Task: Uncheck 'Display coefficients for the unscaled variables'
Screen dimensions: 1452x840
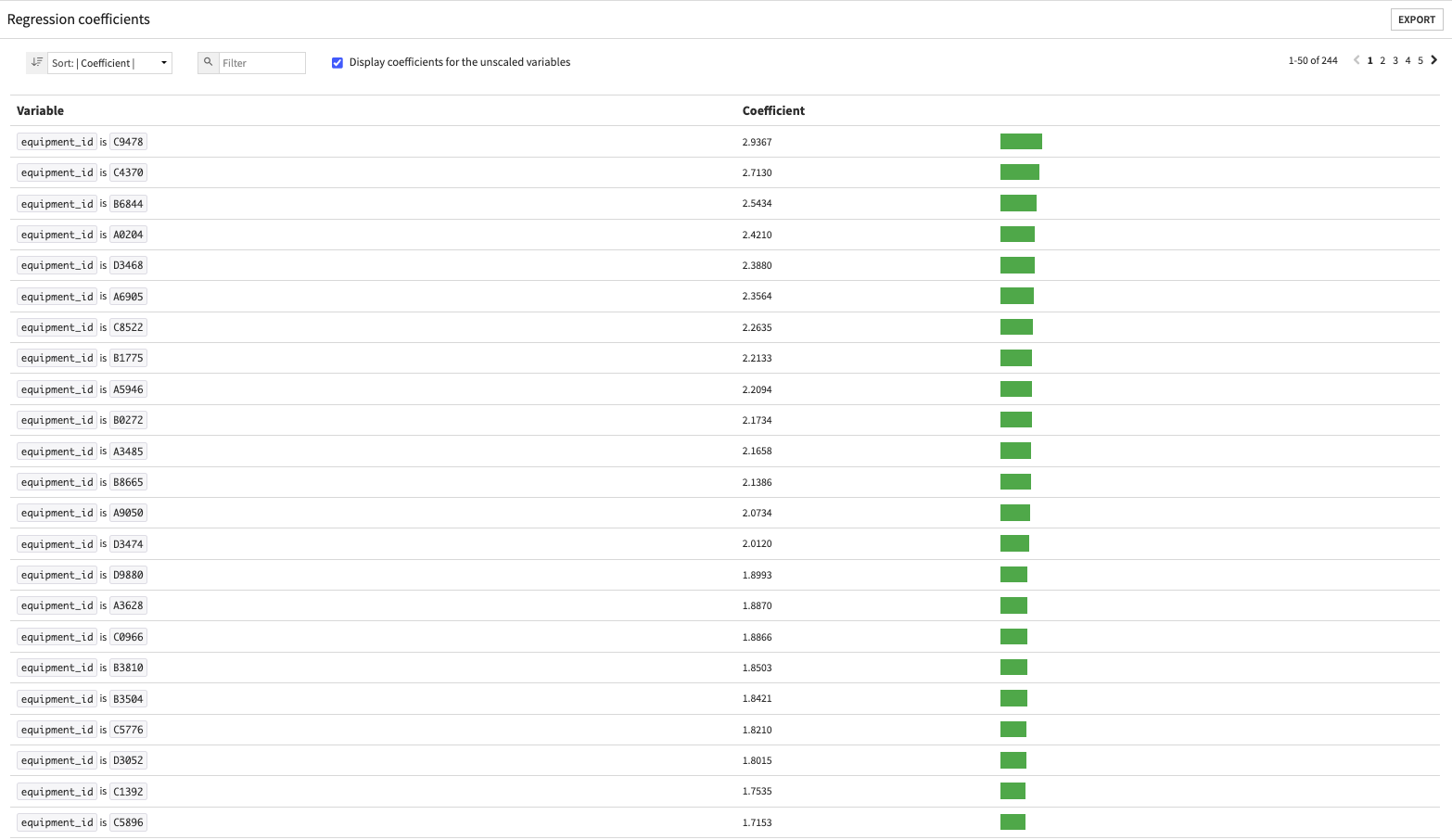Action: coord(338,62)
